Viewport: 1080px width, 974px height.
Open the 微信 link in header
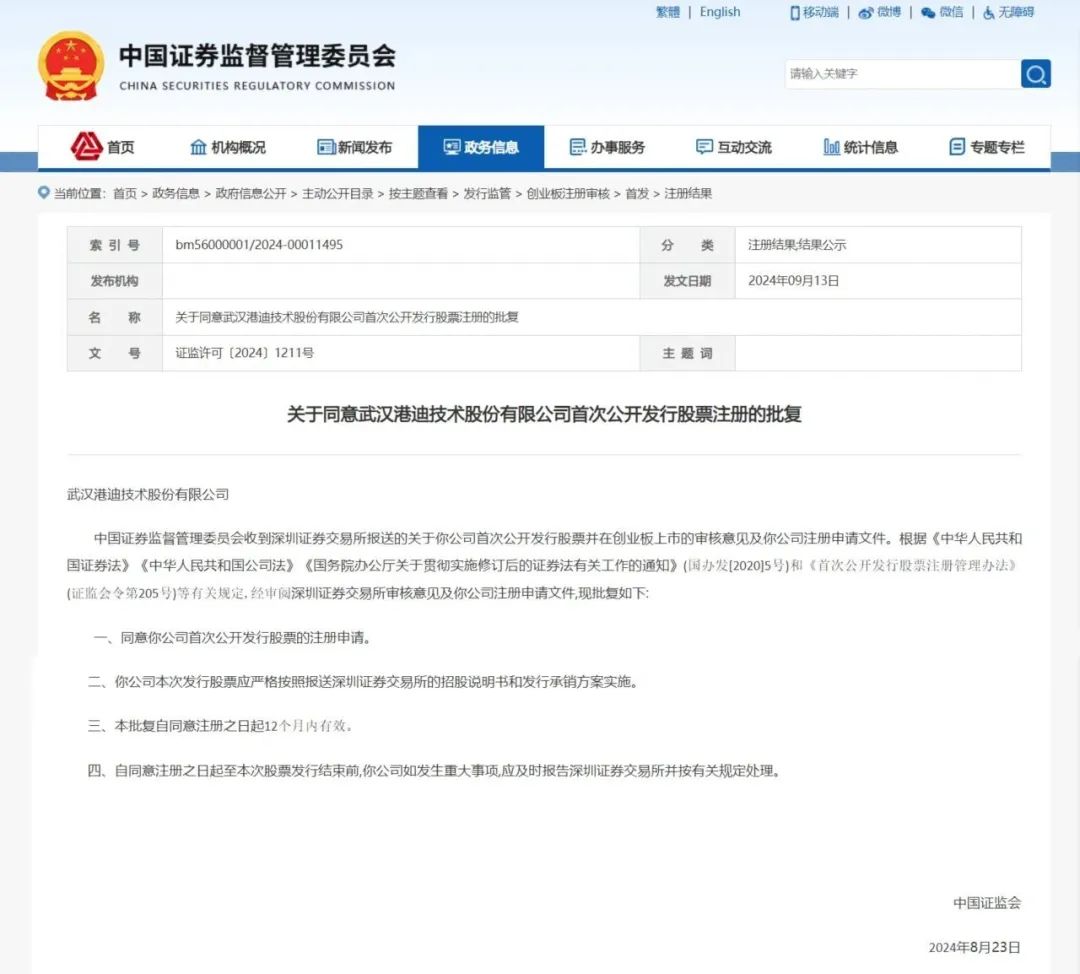pos(951,12)
